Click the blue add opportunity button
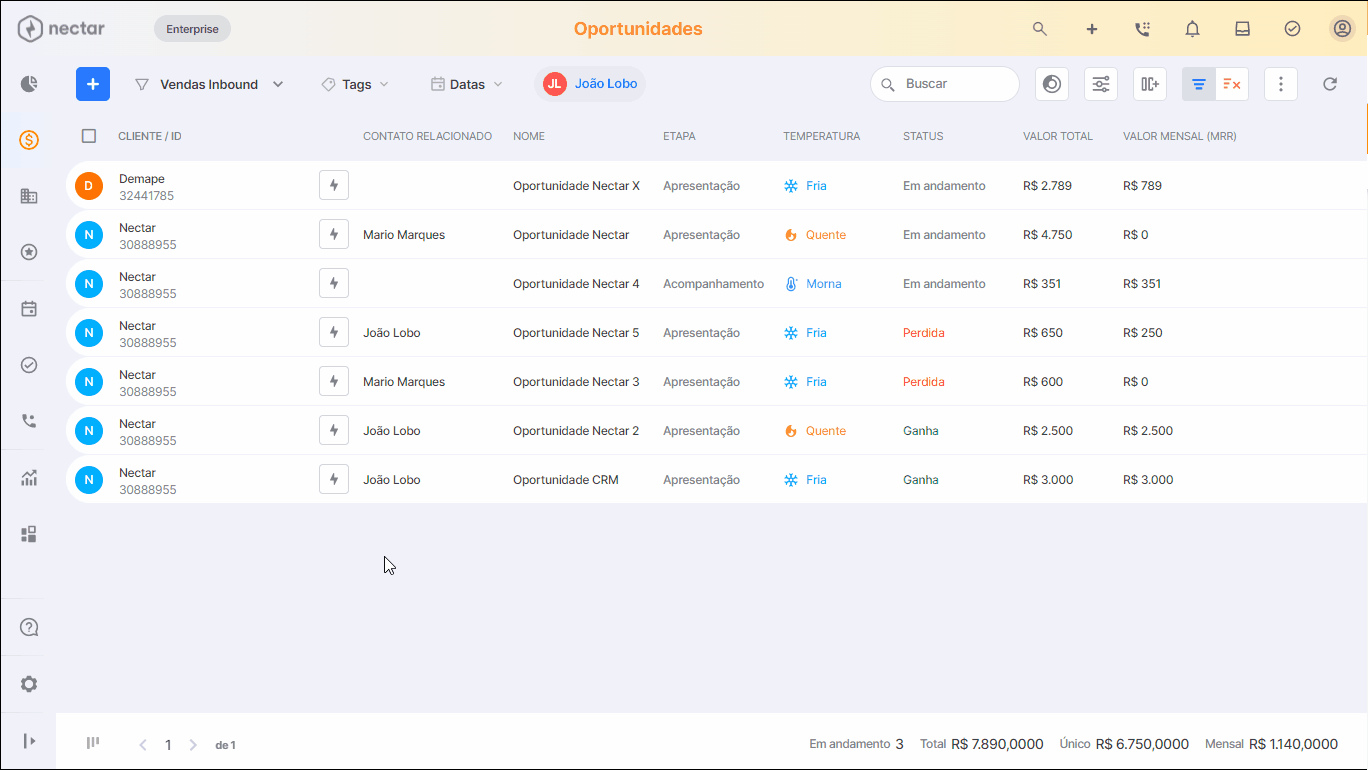The image size is (1368, 770). 93,84
